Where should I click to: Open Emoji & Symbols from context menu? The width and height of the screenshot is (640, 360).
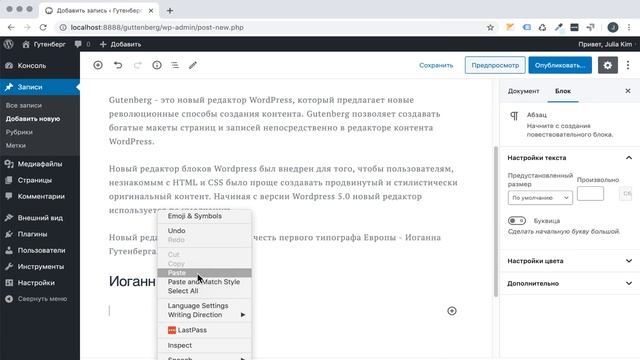[x=204, y=216]
